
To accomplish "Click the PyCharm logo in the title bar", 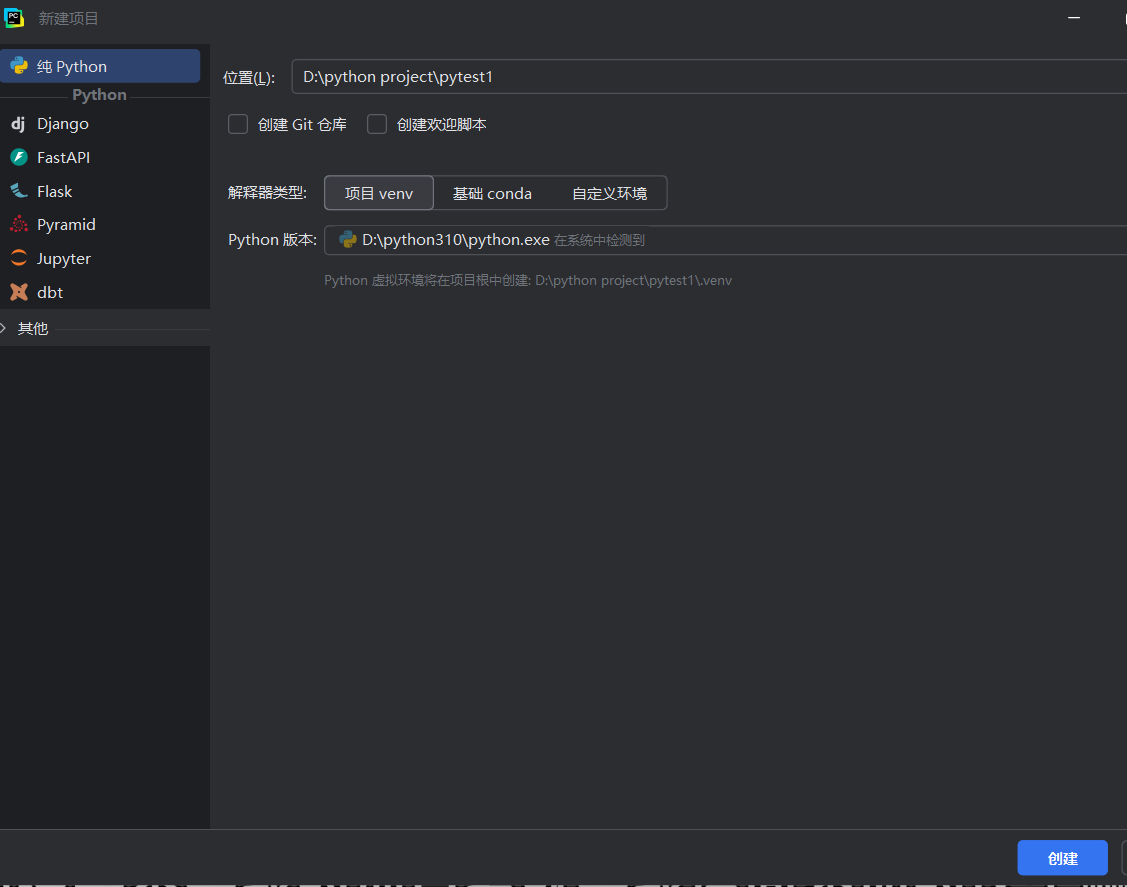I will 14,18.
